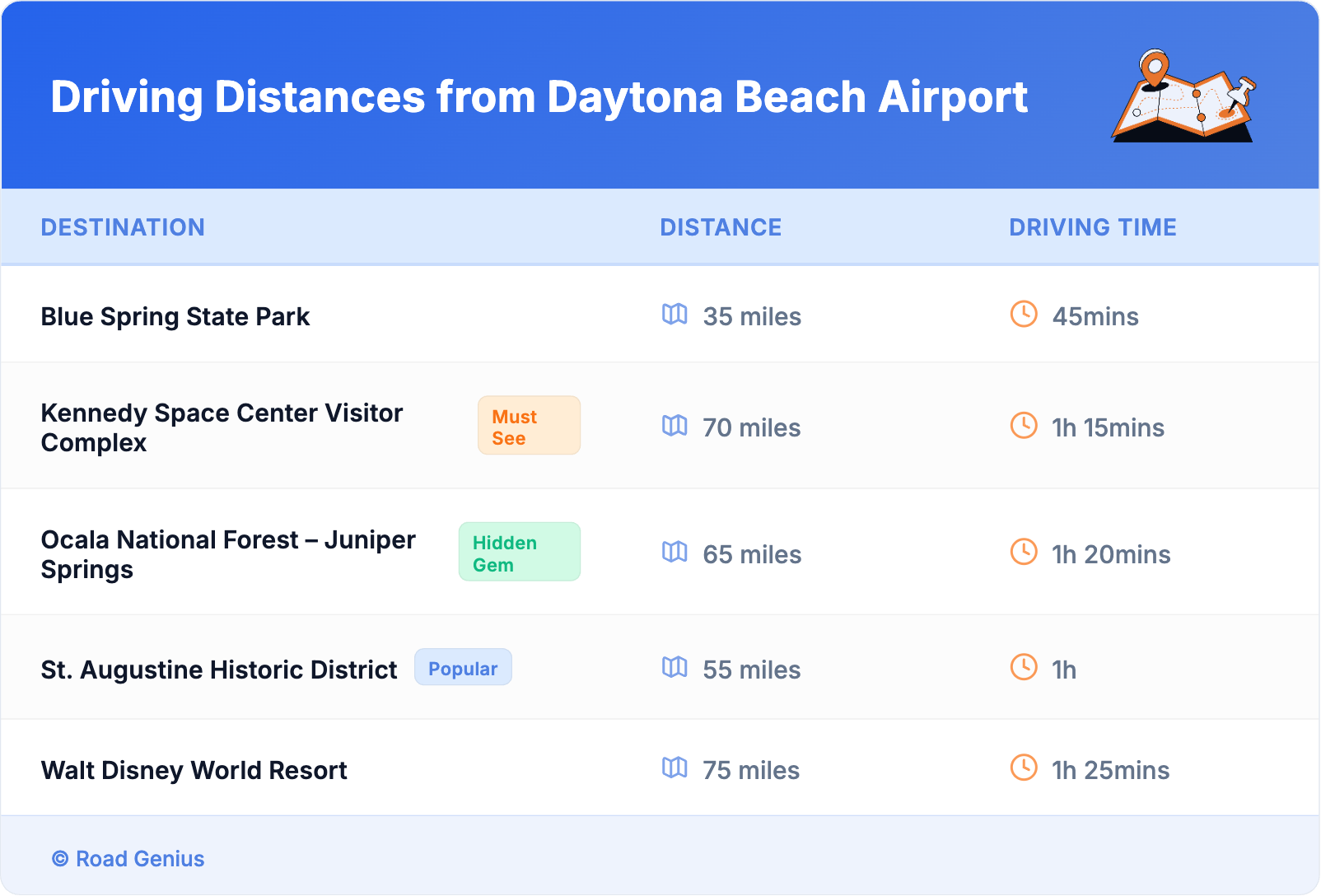
Task: Select the map icon next to 75 miles
Action: coord(675,769)
